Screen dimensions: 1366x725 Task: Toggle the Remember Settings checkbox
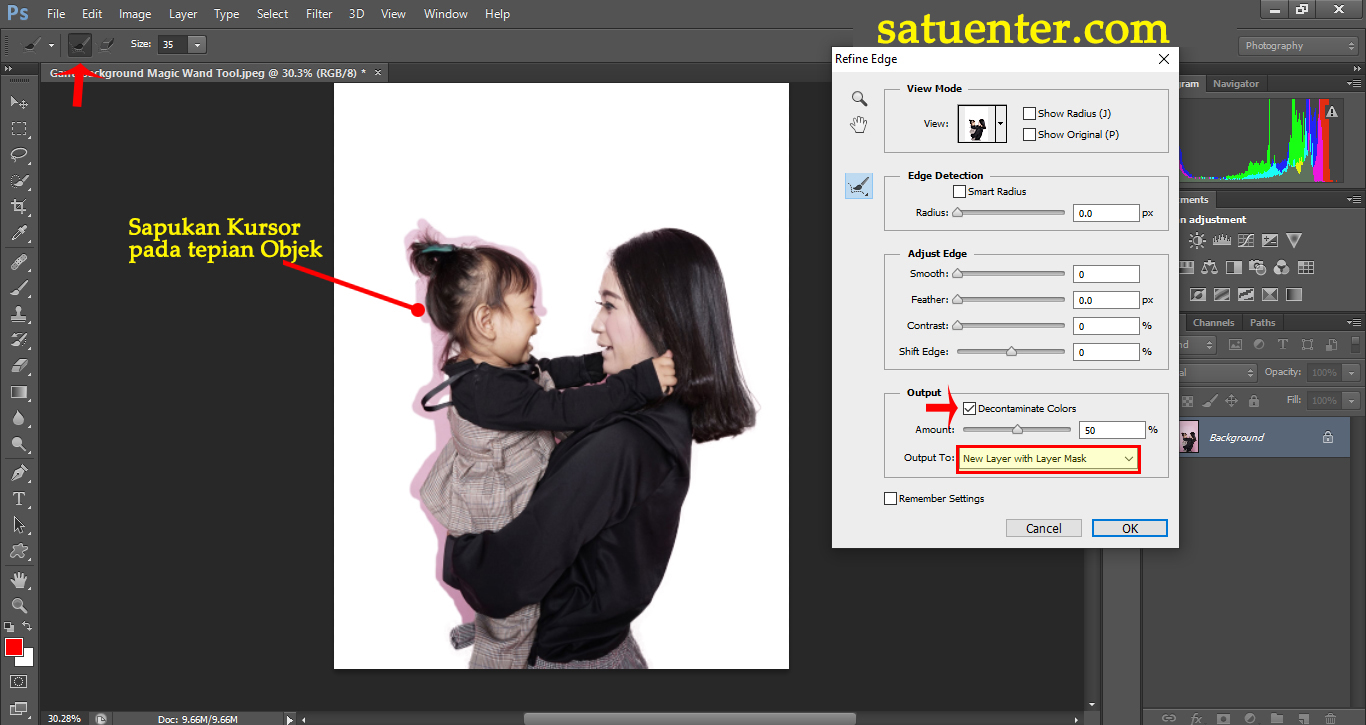[x=891, y=498]
